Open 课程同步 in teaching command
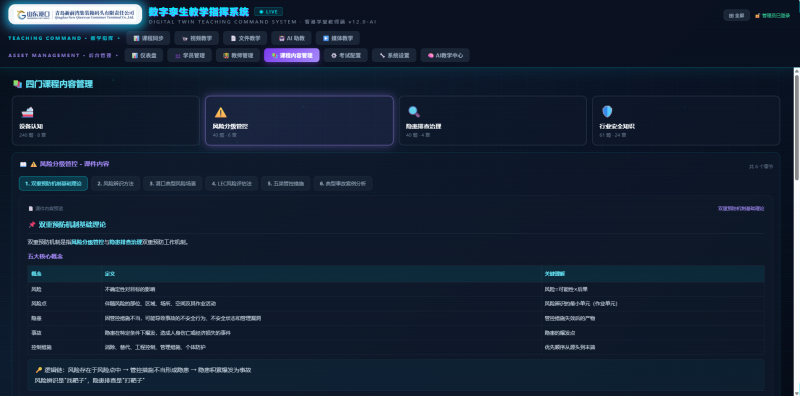Screen dimensions: 800x396 [148, 38]
